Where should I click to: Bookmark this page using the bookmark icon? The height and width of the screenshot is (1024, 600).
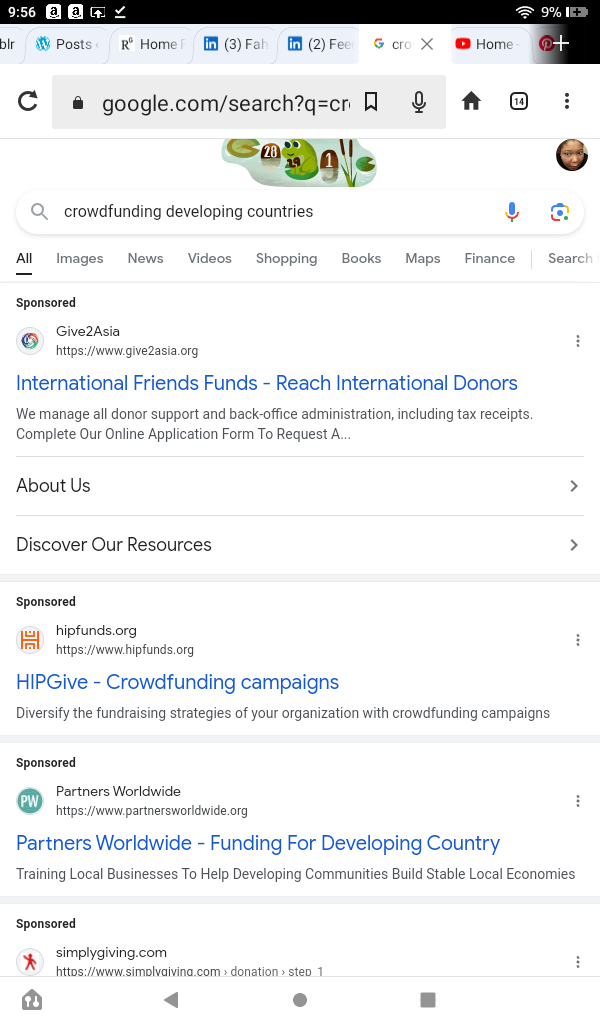[x=371, y=101]
